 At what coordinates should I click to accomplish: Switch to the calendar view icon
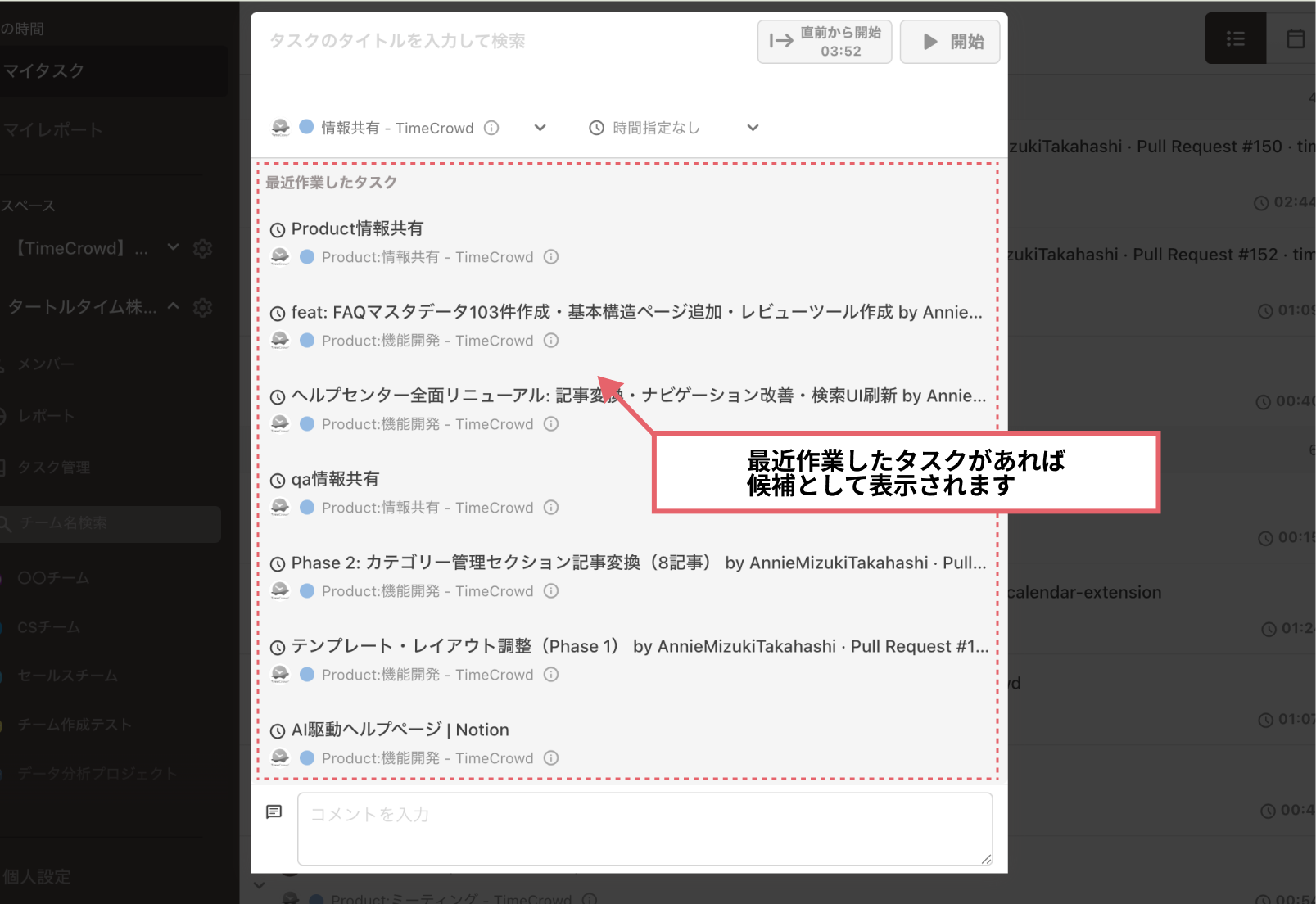coord(1296,38)
